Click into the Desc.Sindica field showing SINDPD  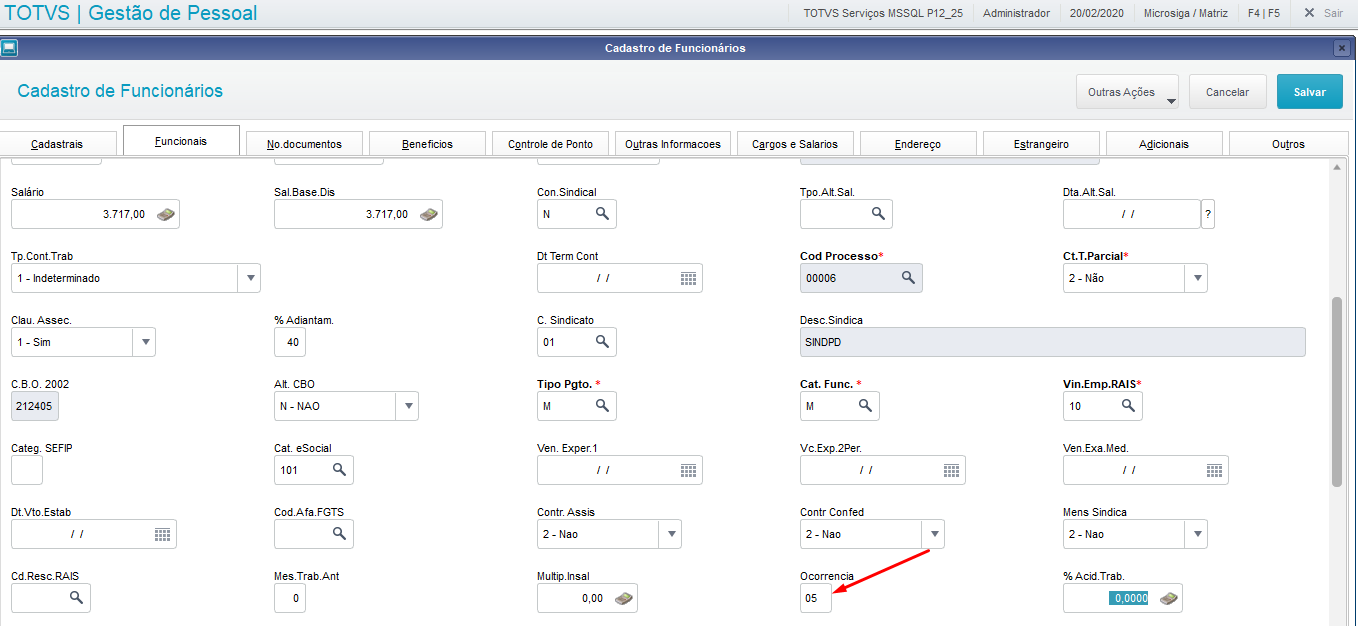tap(1053, 342)
